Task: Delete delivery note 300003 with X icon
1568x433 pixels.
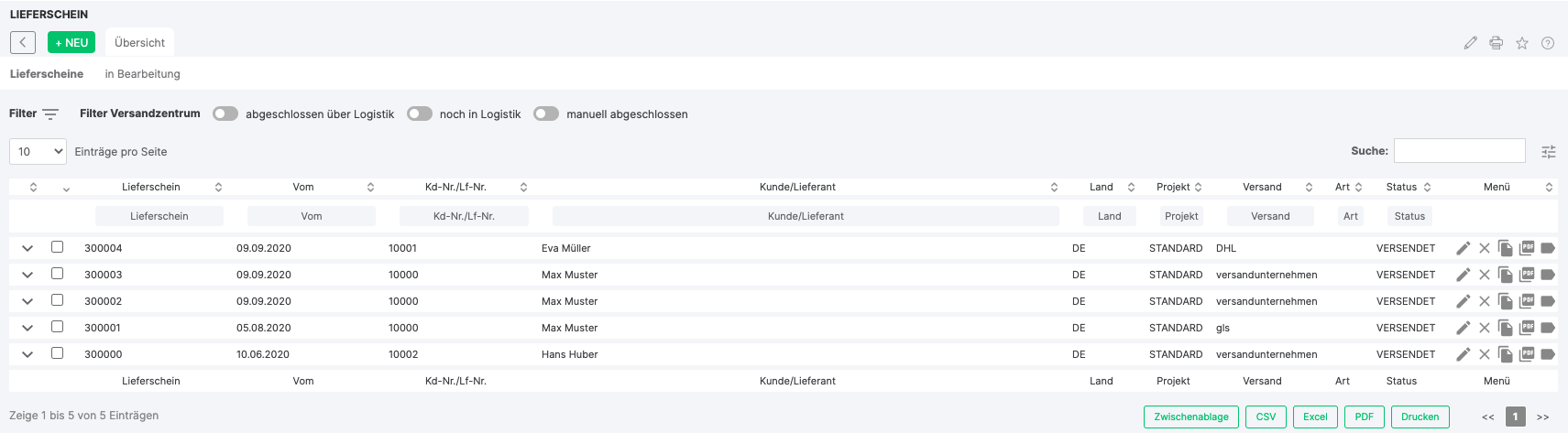Action: click(x=1485, y=275)
